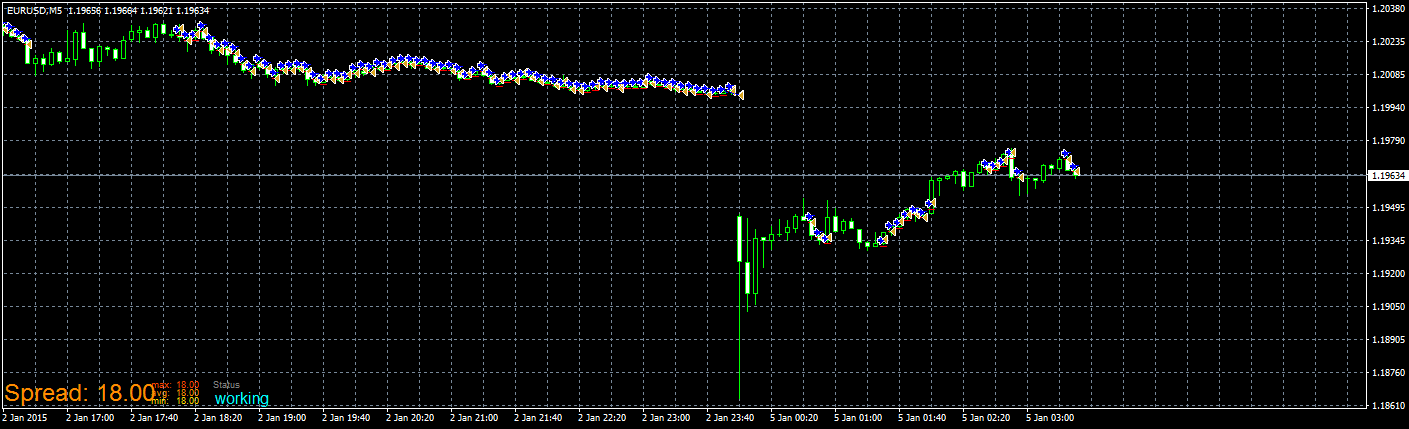
Task: Click the 2 Jan 17:00 time label
Action: [90, 418]
